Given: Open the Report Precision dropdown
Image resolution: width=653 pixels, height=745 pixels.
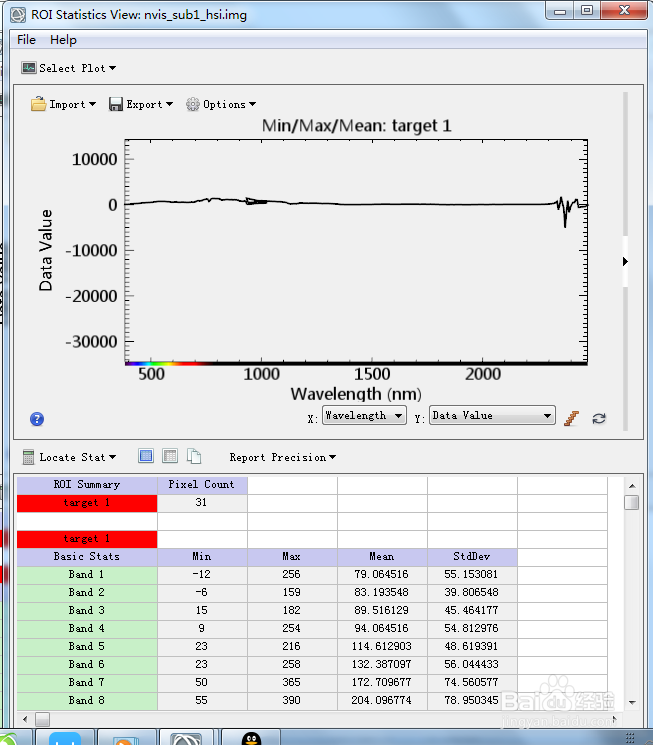Looking at the screenshot, I should (x=283, y=457).
